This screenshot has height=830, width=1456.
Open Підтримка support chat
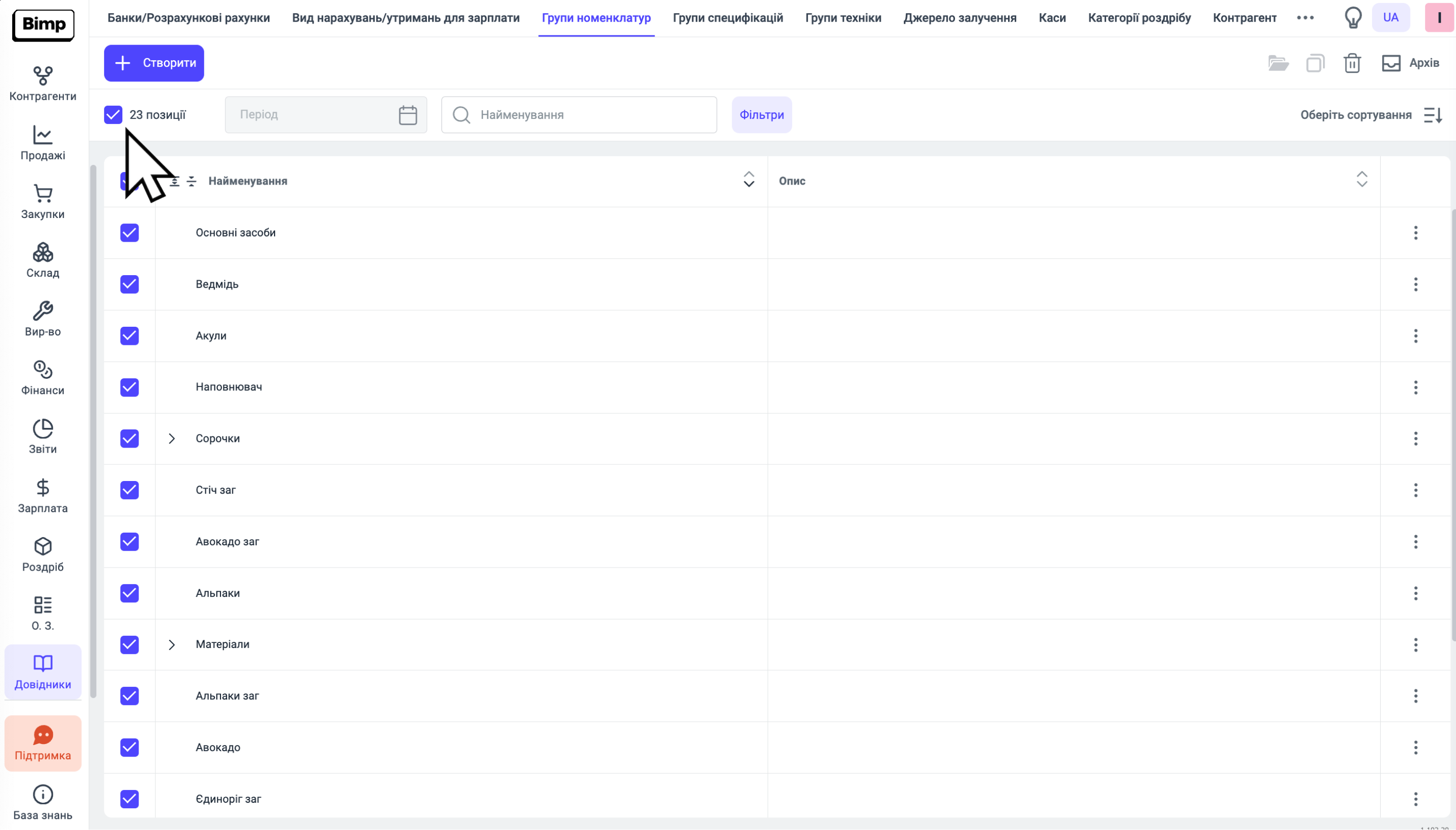click(43, 744)
